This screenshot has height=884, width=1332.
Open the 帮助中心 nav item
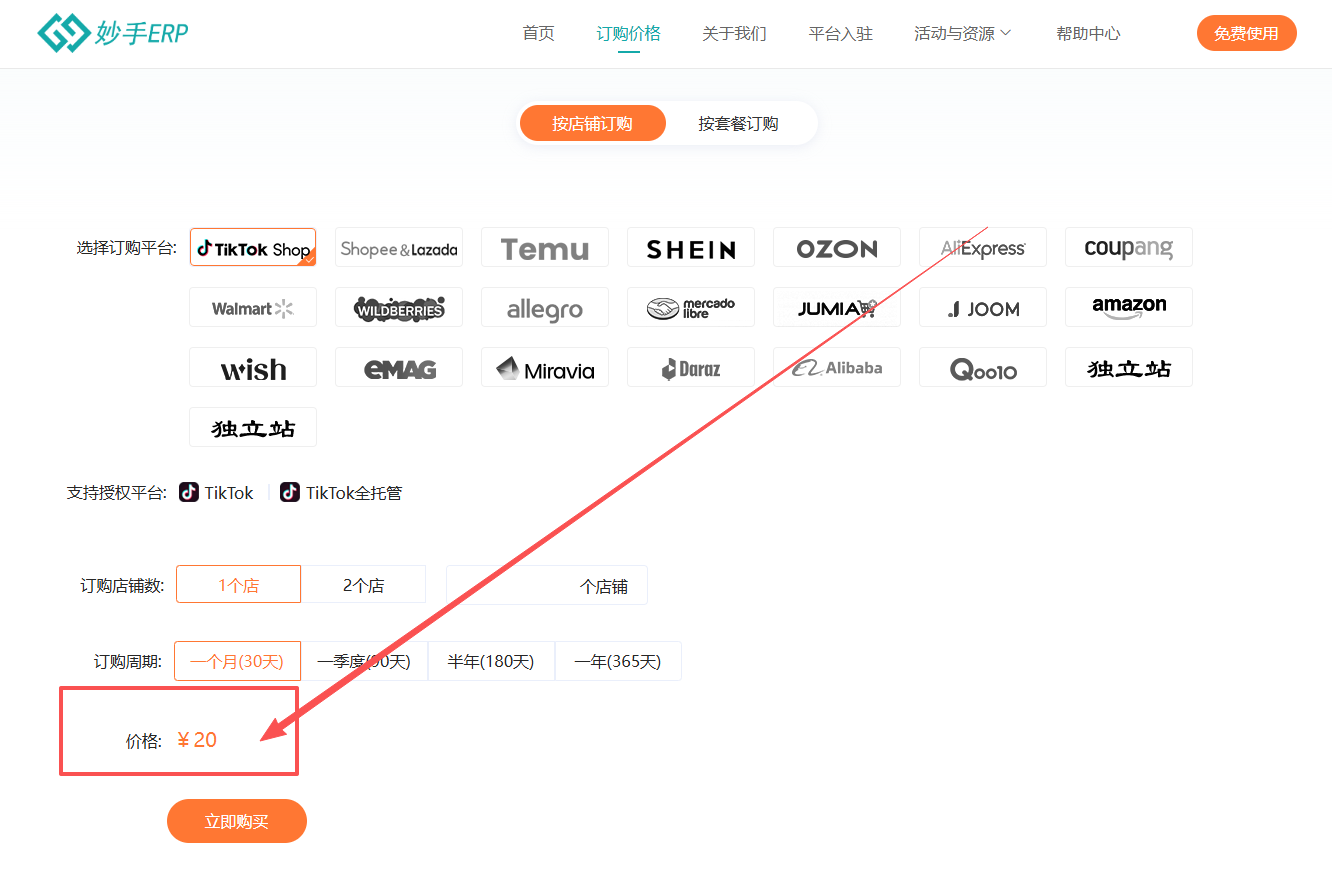[x=1088, y=34]
